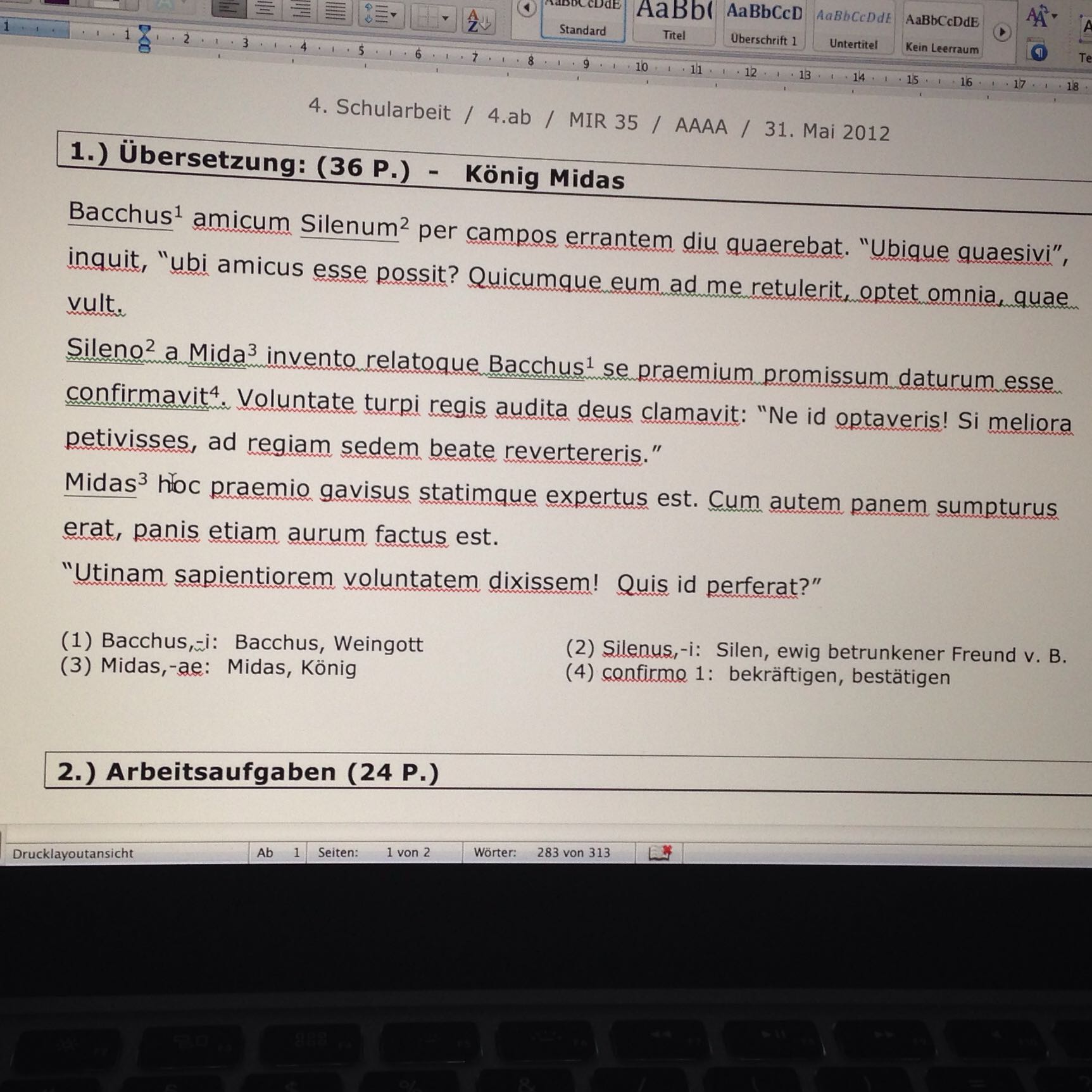Image resolution: width=1092 pixels, height=1092 pixels.
Task: Click the A-Z sort icon
Action: click(479, 21)
